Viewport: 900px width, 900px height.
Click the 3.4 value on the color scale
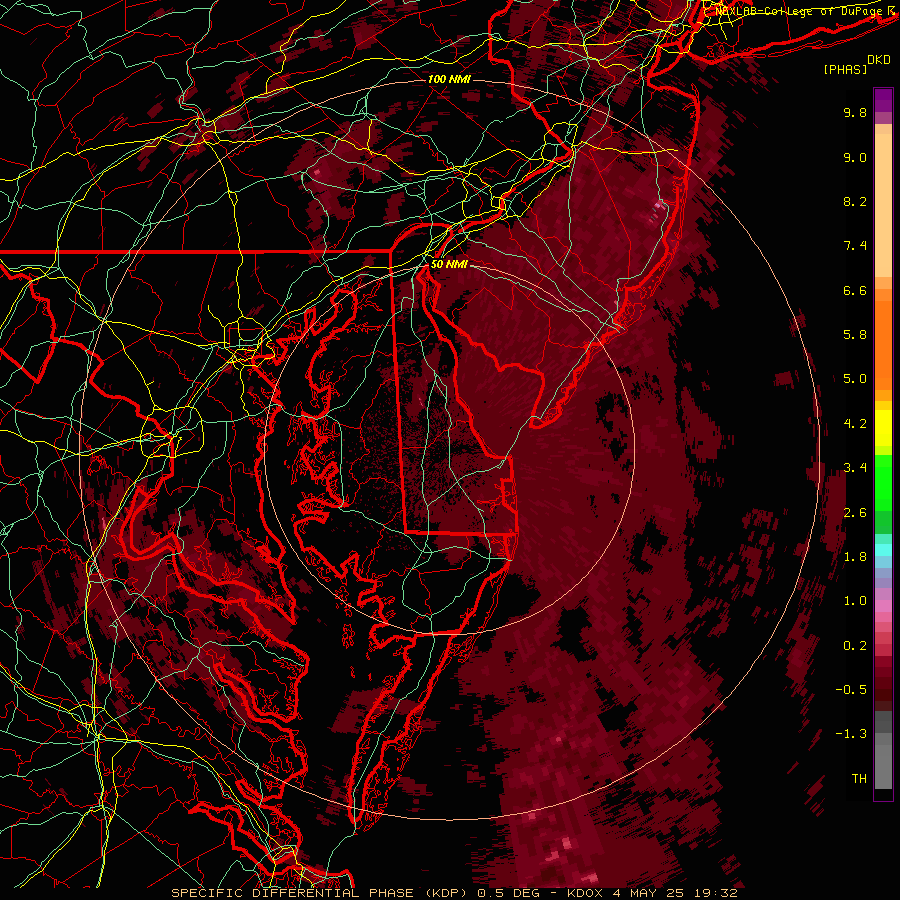(855, 468)
